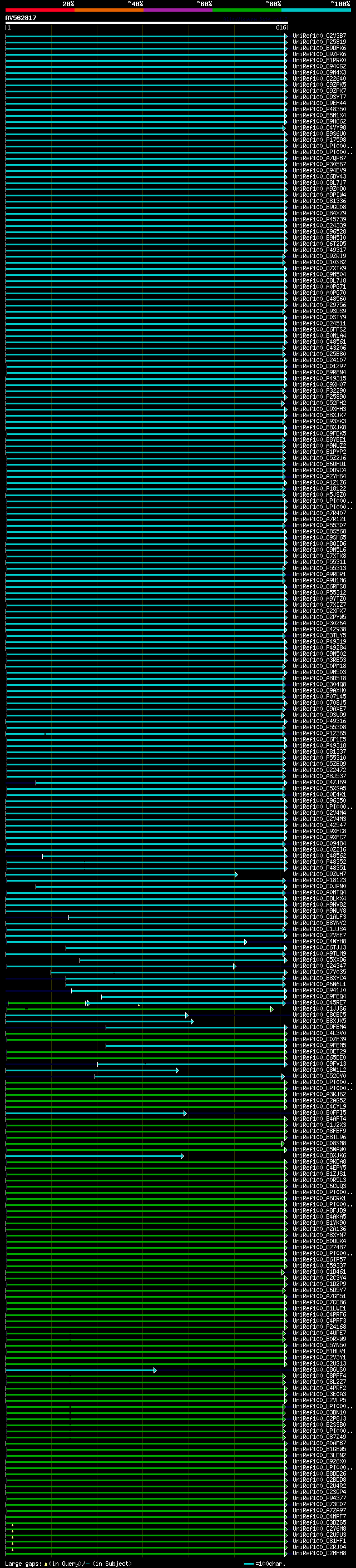This screenshot has width=356, height=1568.
Task: Click the red 20% identity legend bar
Action: pyautogui.click(x=39, y=11)
